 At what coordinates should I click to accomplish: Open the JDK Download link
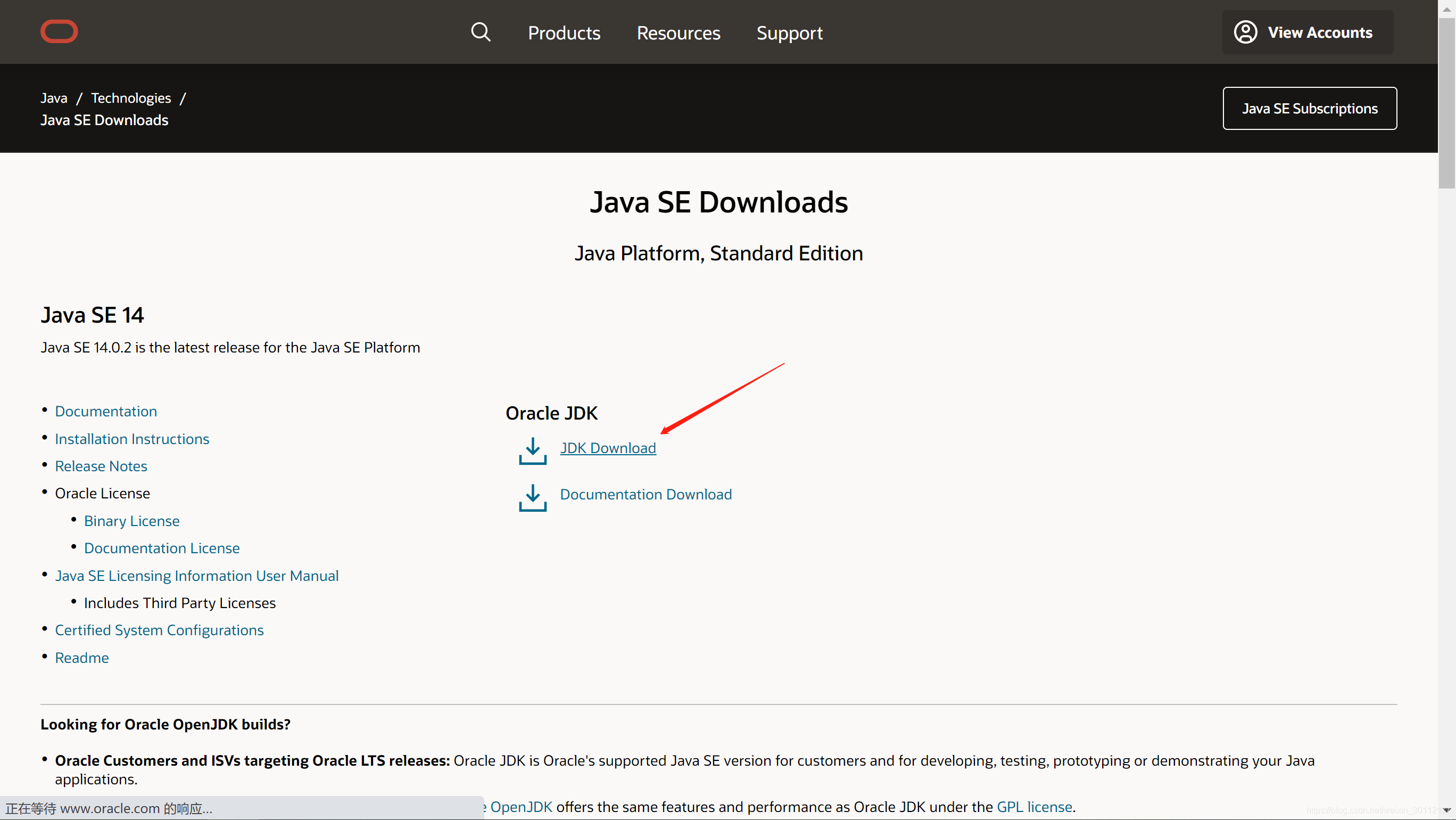(x=606, y=447)
